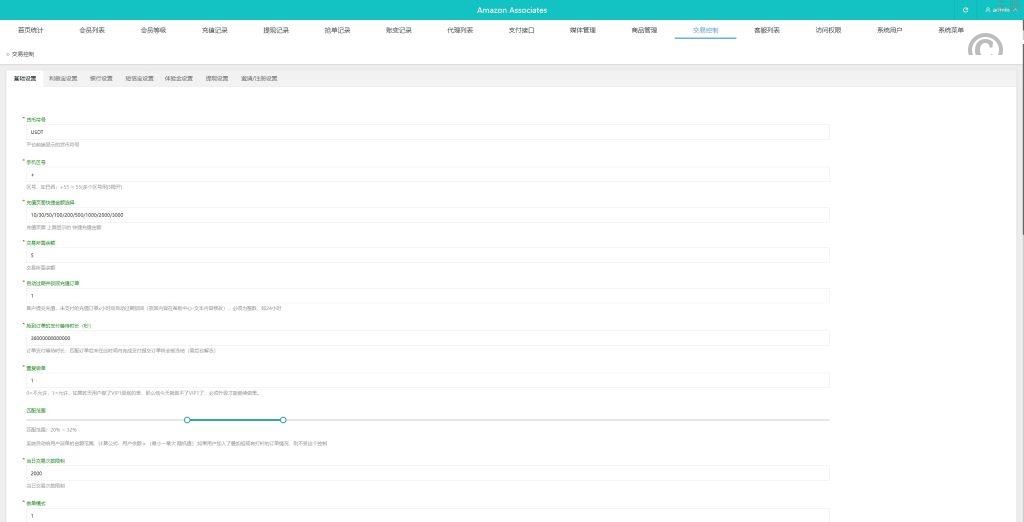Click the right slider handle at 32%

tap(284, 420)
